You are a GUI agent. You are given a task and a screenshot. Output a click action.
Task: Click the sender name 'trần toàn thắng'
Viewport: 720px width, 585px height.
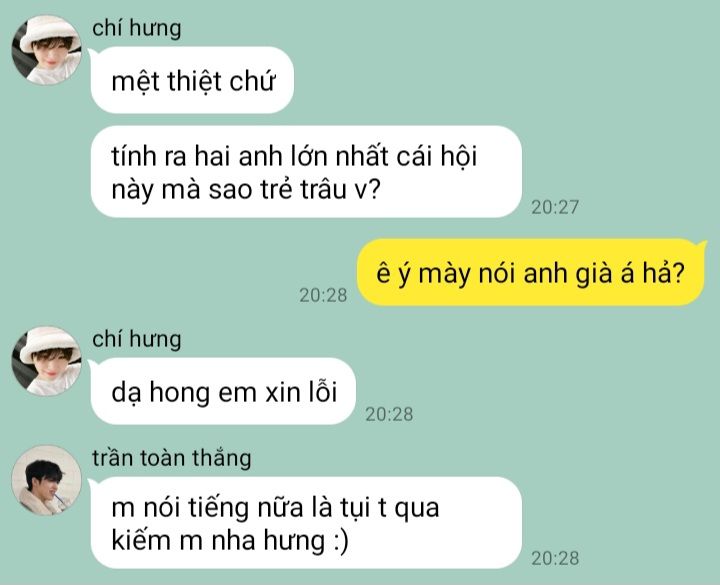click(172, 458)
